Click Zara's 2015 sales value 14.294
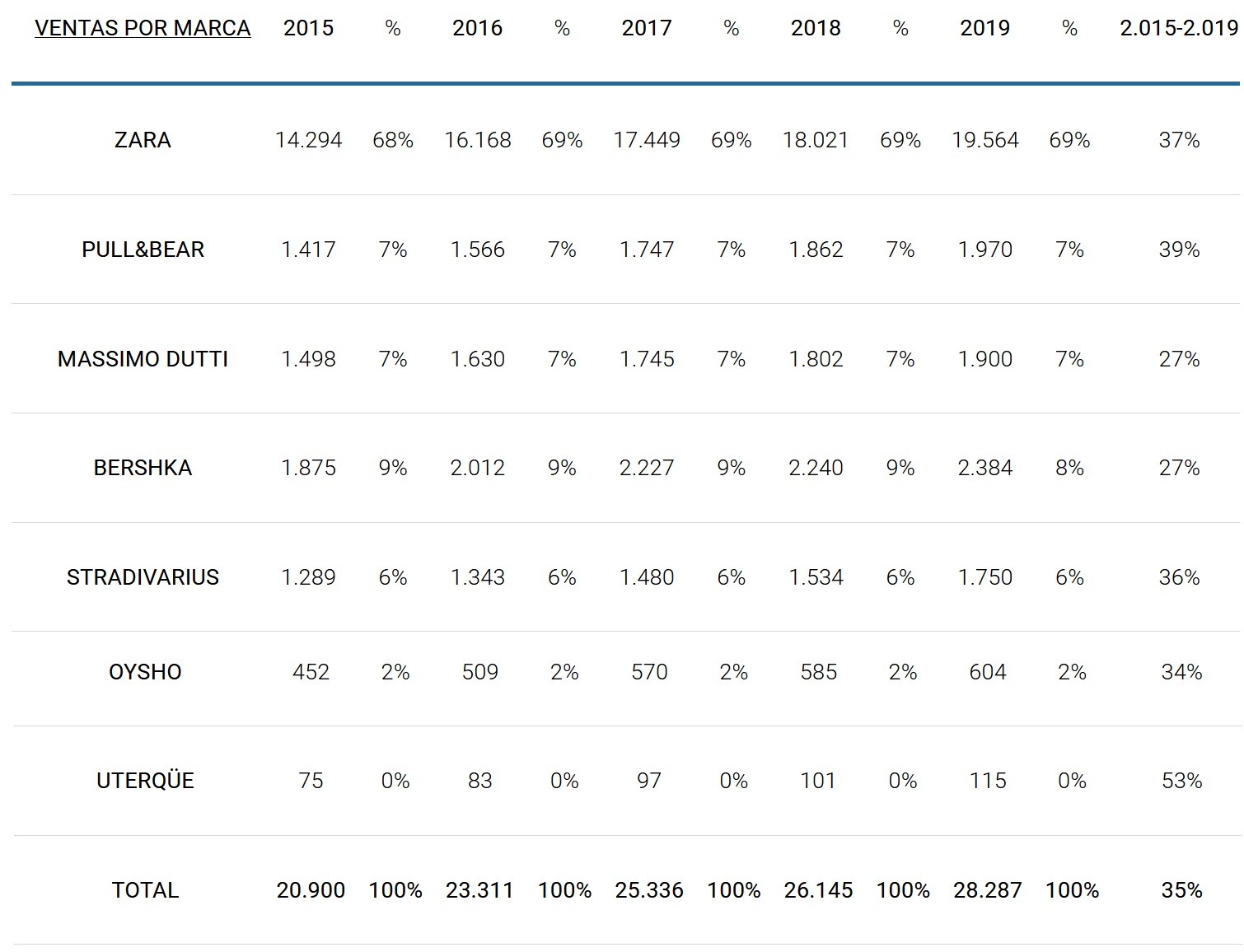 point(308,140)
